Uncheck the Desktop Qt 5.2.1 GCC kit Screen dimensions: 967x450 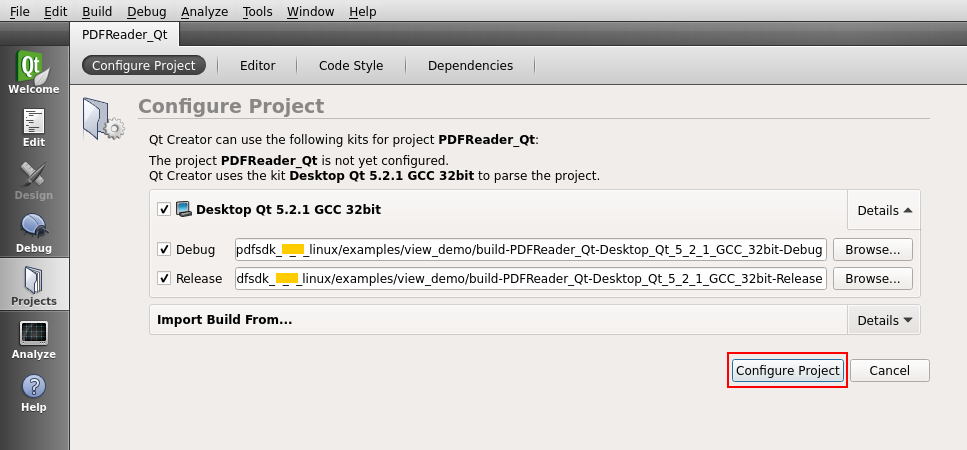[x=164, y=210]
